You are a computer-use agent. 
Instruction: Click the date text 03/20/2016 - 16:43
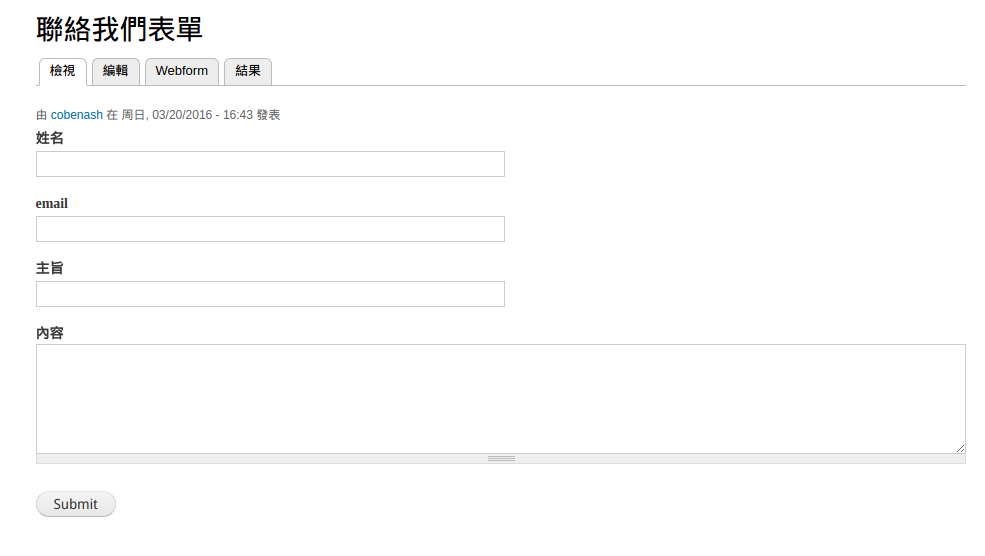pyautogui.click(x=202, y=115)
